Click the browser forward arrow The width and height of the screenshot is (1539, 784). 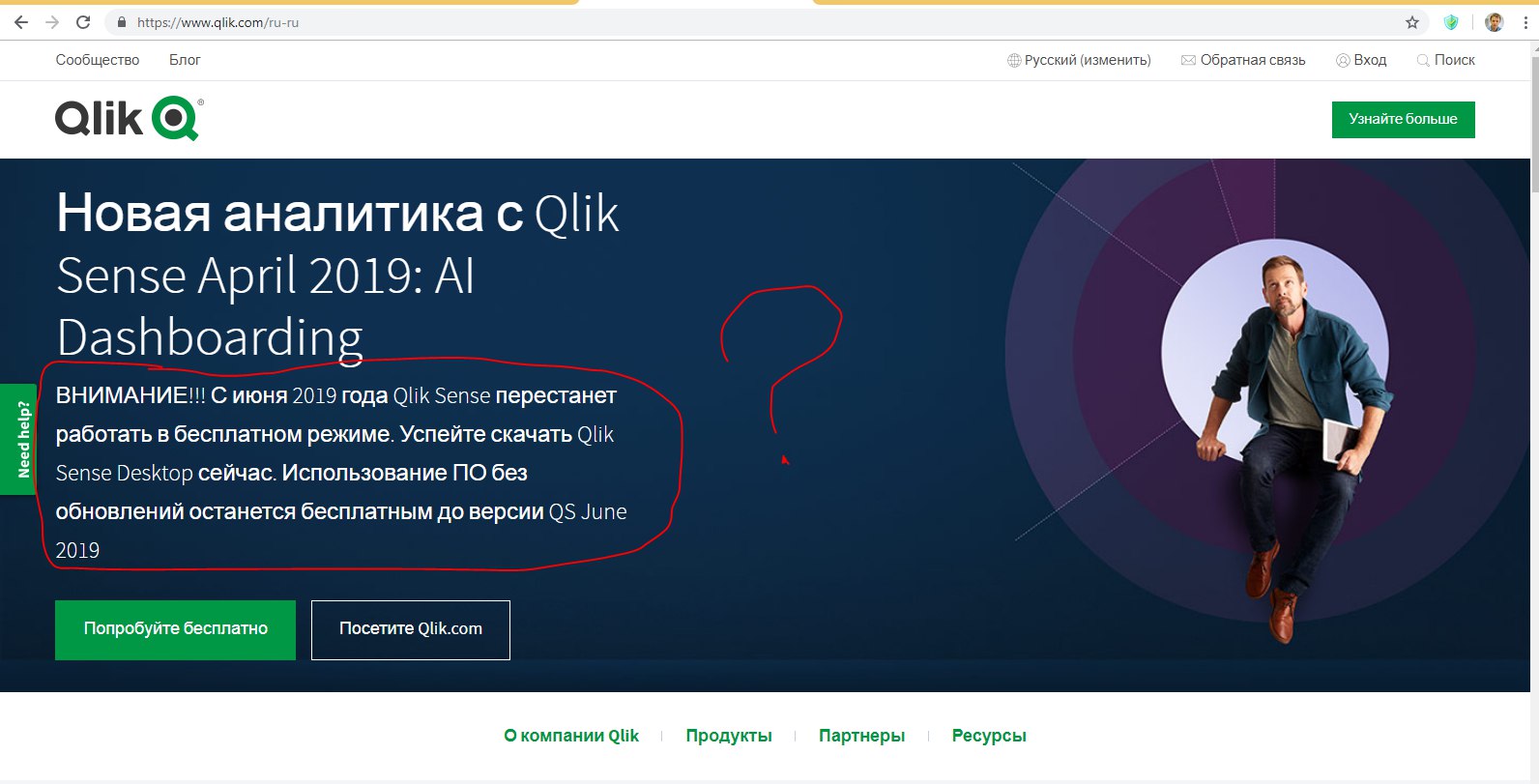click(x=52, y=22)
